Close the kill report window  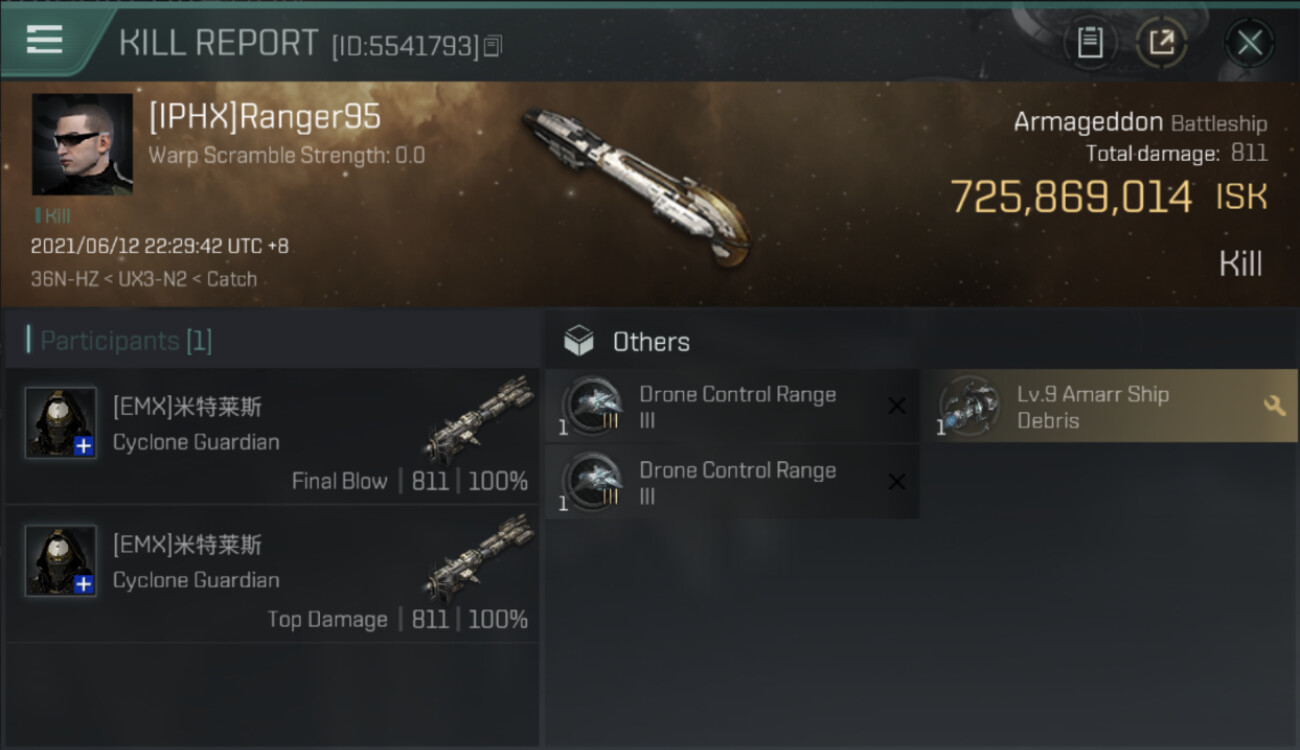pyautogui.click(x=1249, y=43)
